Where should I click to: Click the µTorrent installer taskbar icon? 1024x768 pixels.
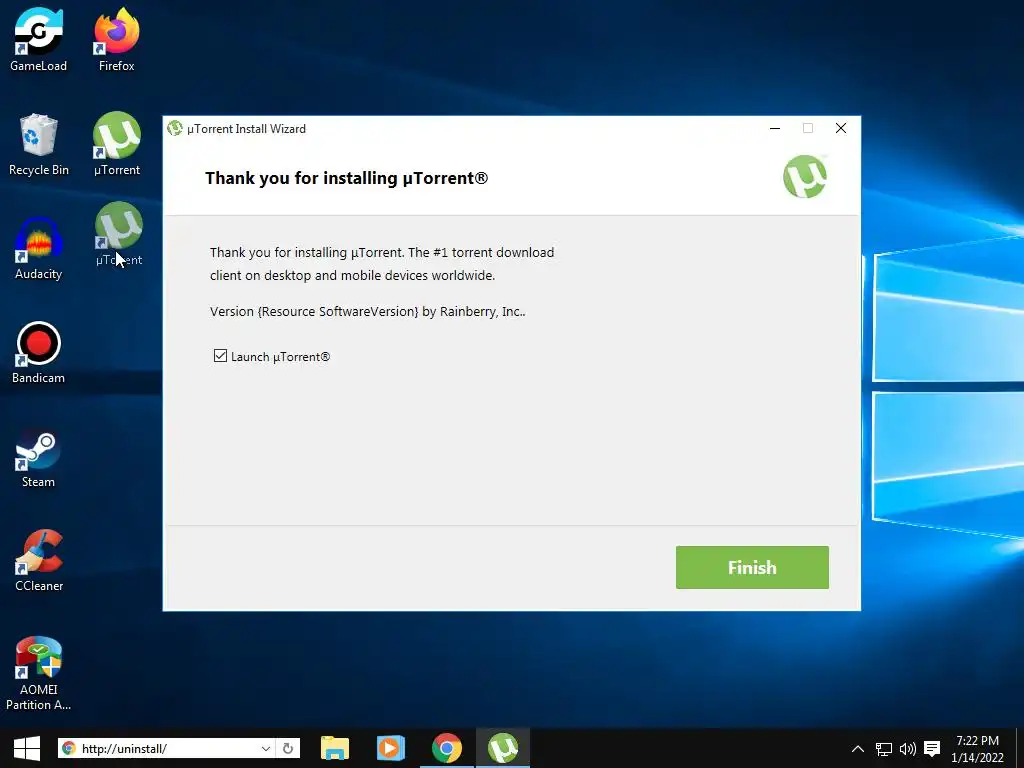[503, 748]
